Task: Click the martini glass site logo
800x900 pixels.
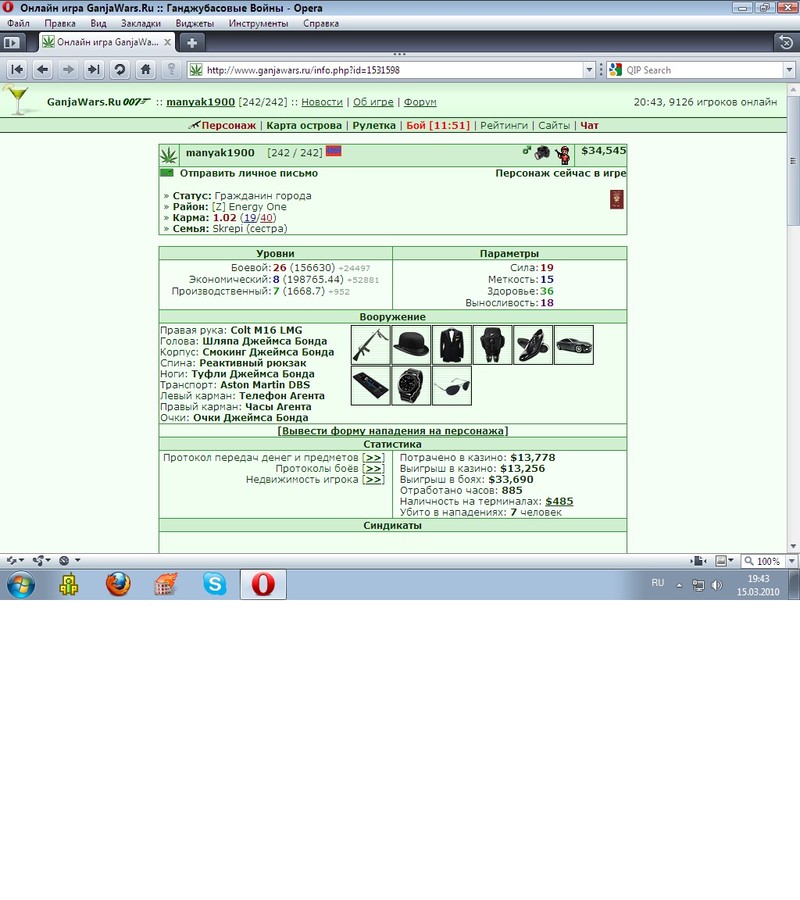Action: [x=16, y=99]
